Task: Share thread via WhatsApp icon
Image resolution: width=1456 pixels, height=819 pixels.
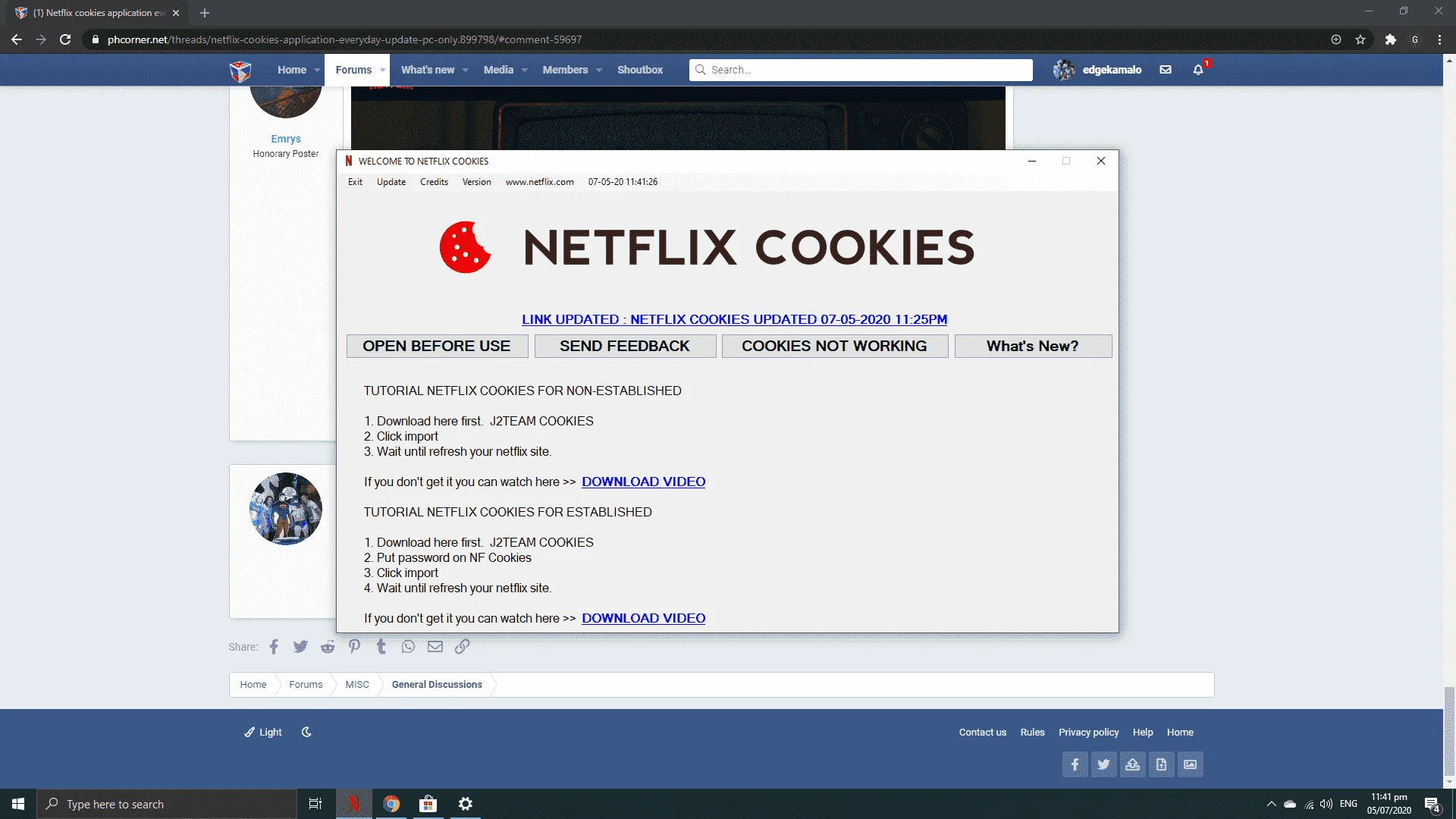Action: [408, 647]
